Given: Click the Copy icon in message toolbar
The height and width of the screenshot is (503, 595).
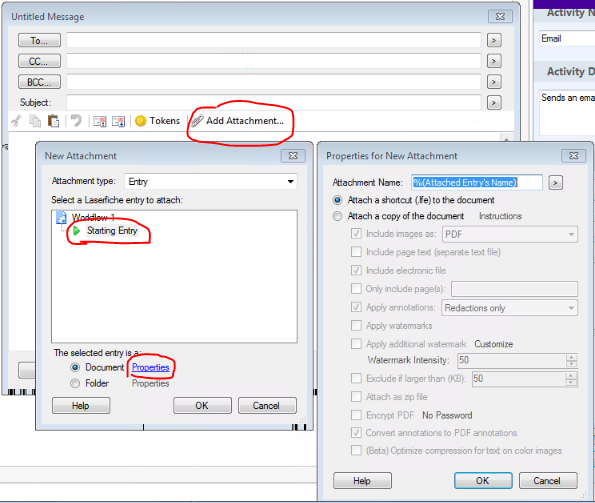Looking at the screenshot, I should (x=35, y=121).
